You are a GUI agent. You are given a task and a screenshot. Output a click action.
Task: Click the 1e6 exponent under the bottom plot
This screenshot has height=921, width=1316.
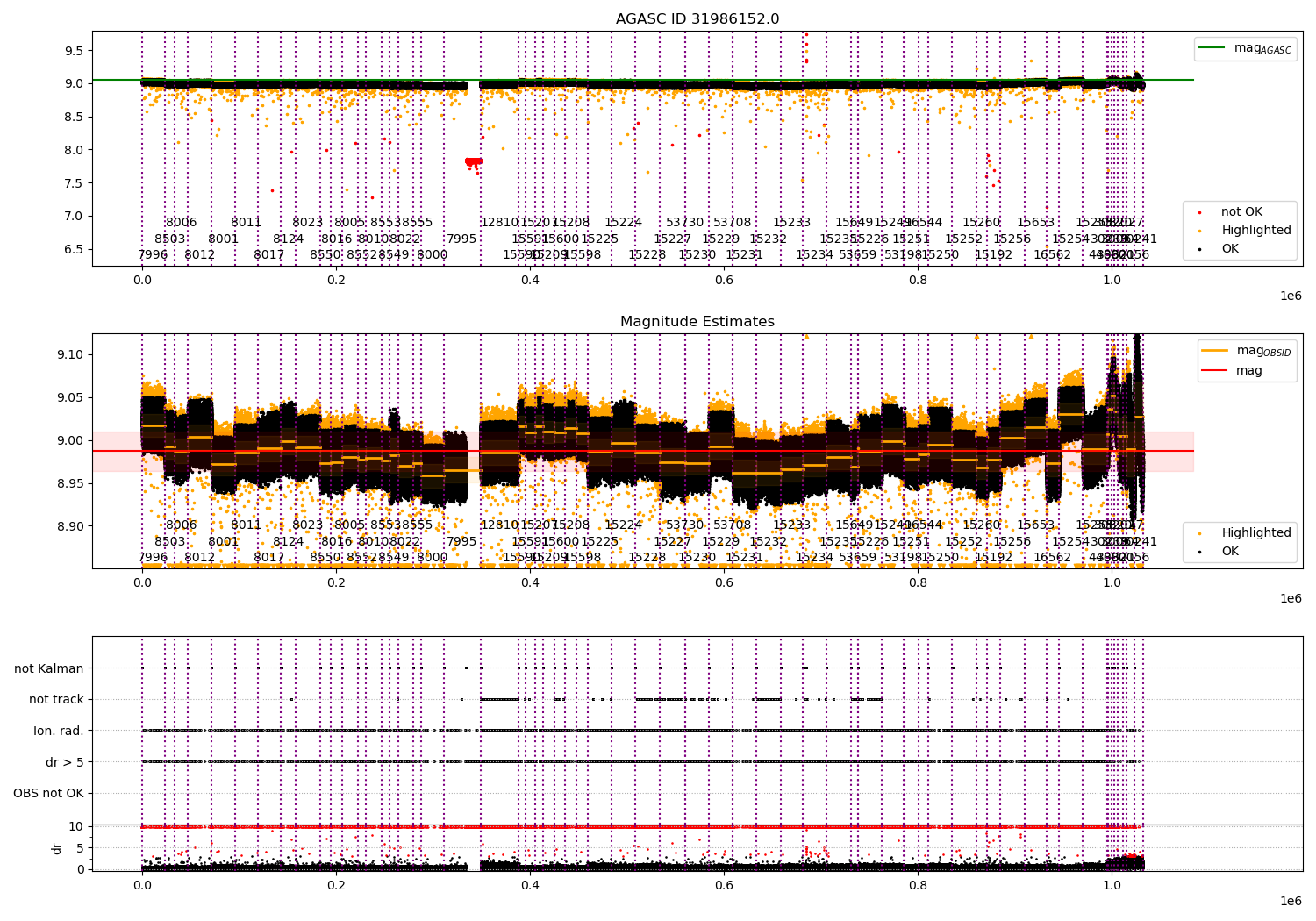pos(1291,902)
